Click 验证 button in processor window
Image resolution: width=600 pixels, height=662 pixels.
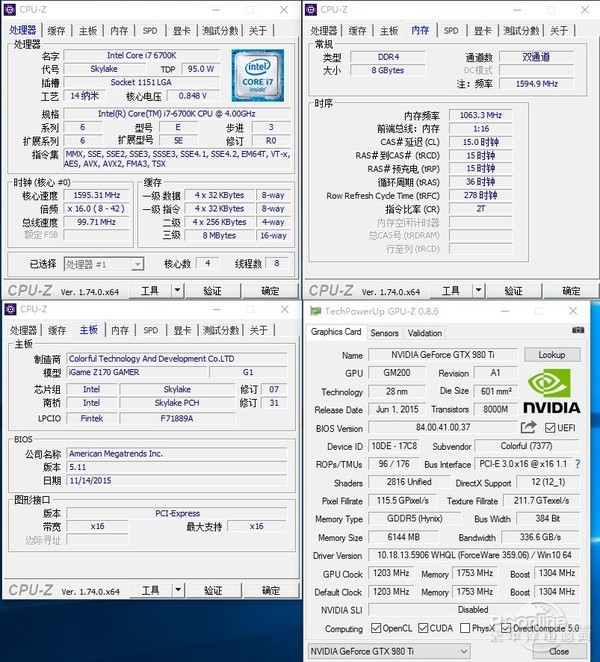(213, 290)
